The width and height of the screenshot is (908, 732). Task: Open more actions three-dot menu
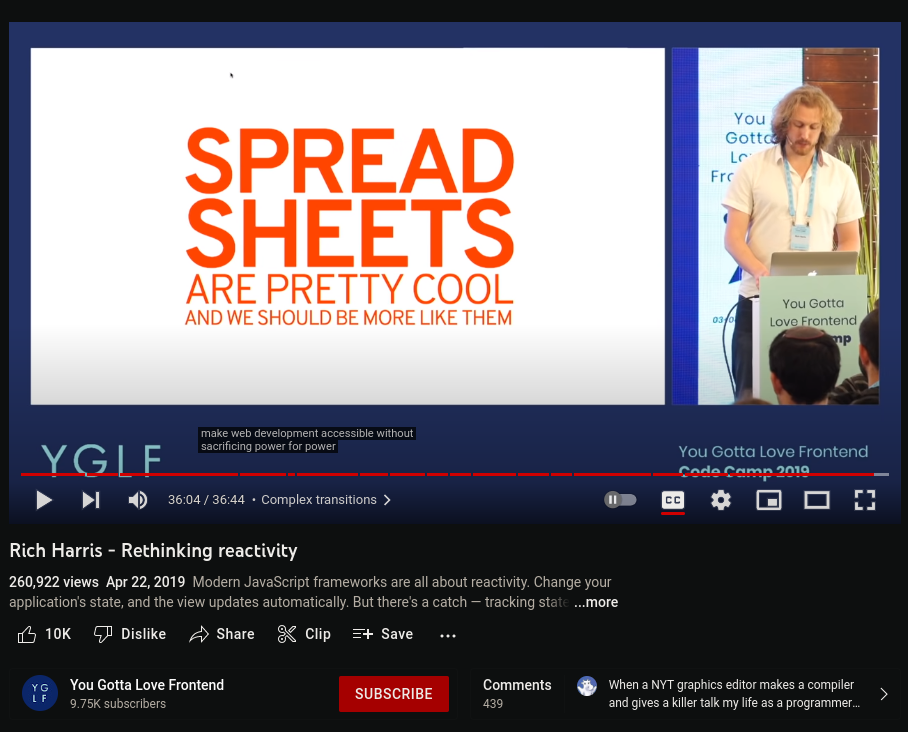(x=448, y=635)
